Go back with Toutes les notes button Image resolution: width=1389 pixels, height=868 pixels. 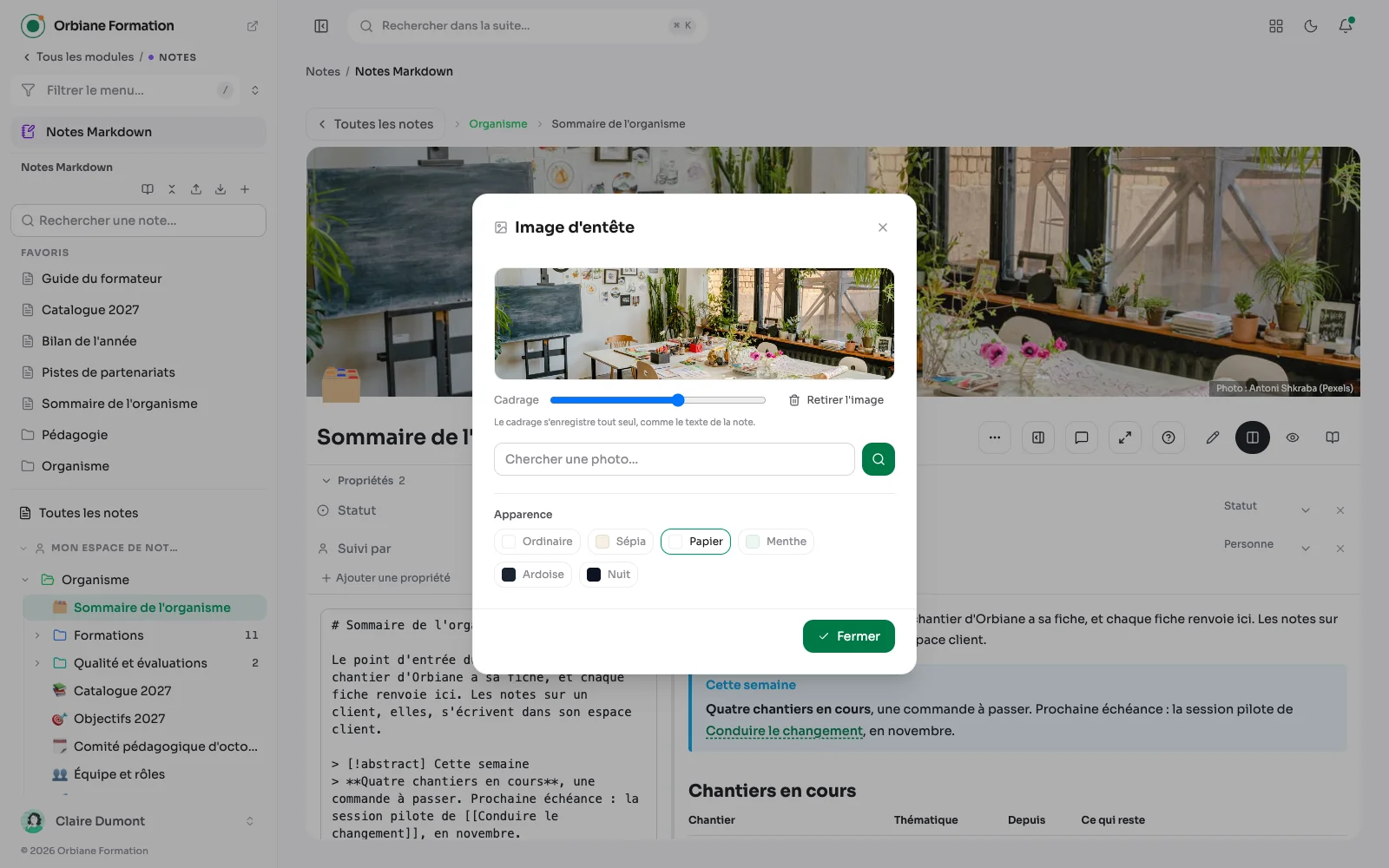[375, 124]
